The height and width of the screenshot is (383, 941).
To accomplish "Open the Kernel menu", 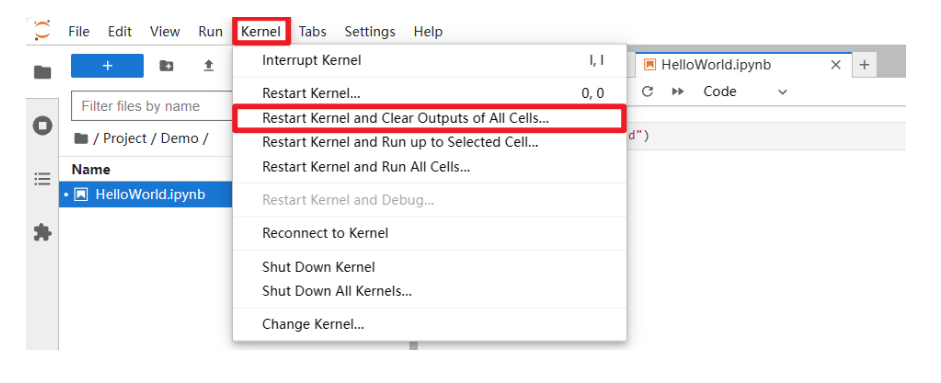I will point(261,31).
